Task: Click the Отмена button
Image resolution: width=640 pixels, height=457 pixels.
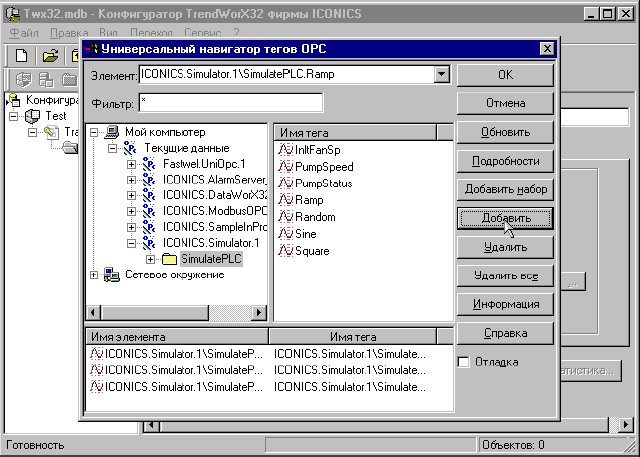Action: pos(505,103)
